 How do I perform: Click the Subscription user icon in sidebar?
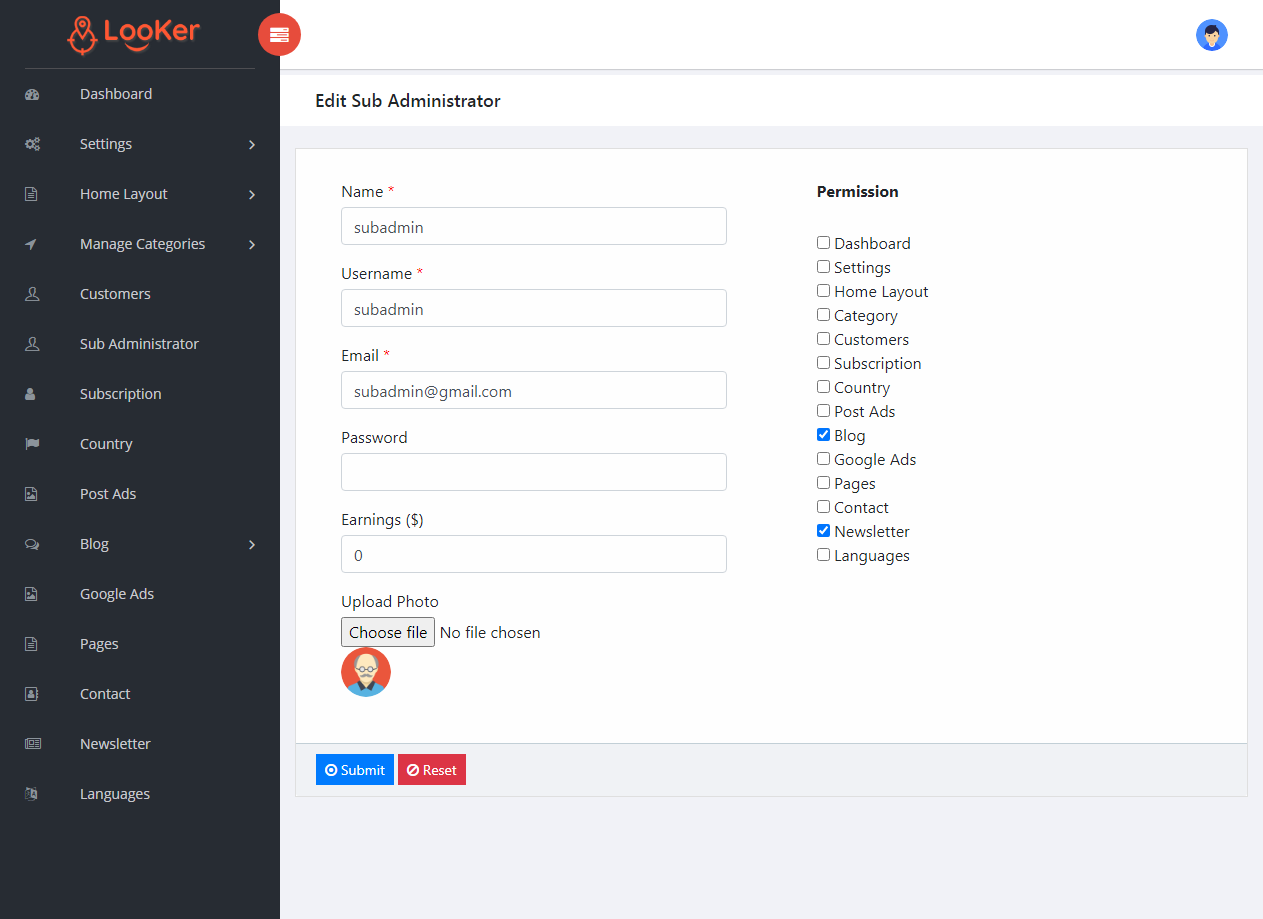pos(30,394)
